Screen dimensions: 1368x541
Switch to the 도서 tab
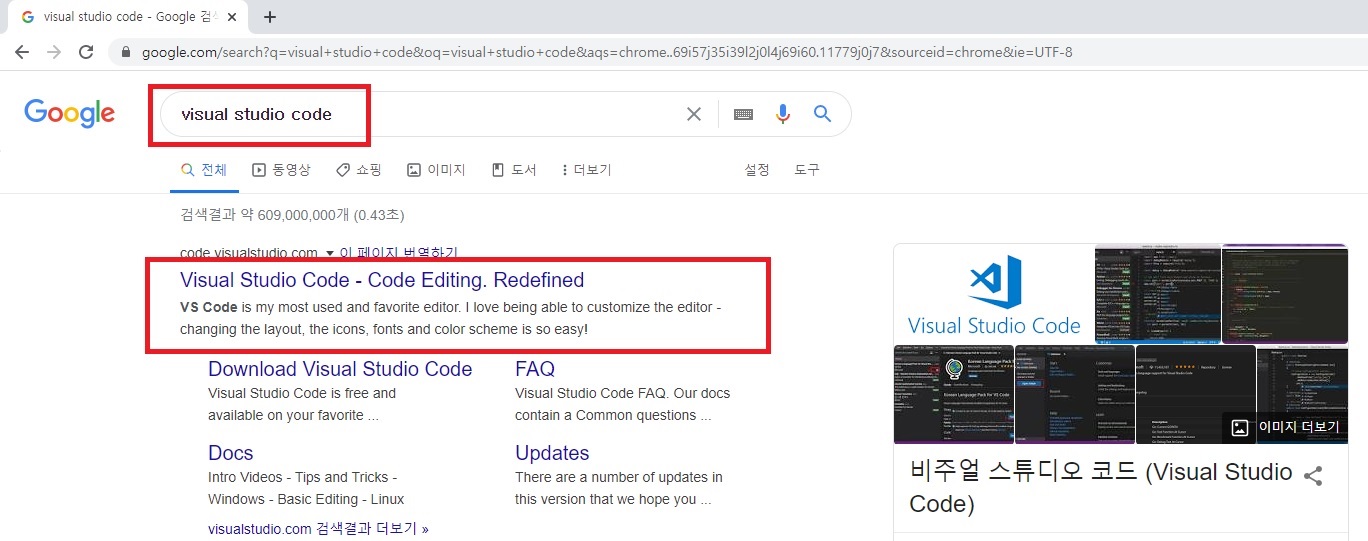tap(514, 170)
